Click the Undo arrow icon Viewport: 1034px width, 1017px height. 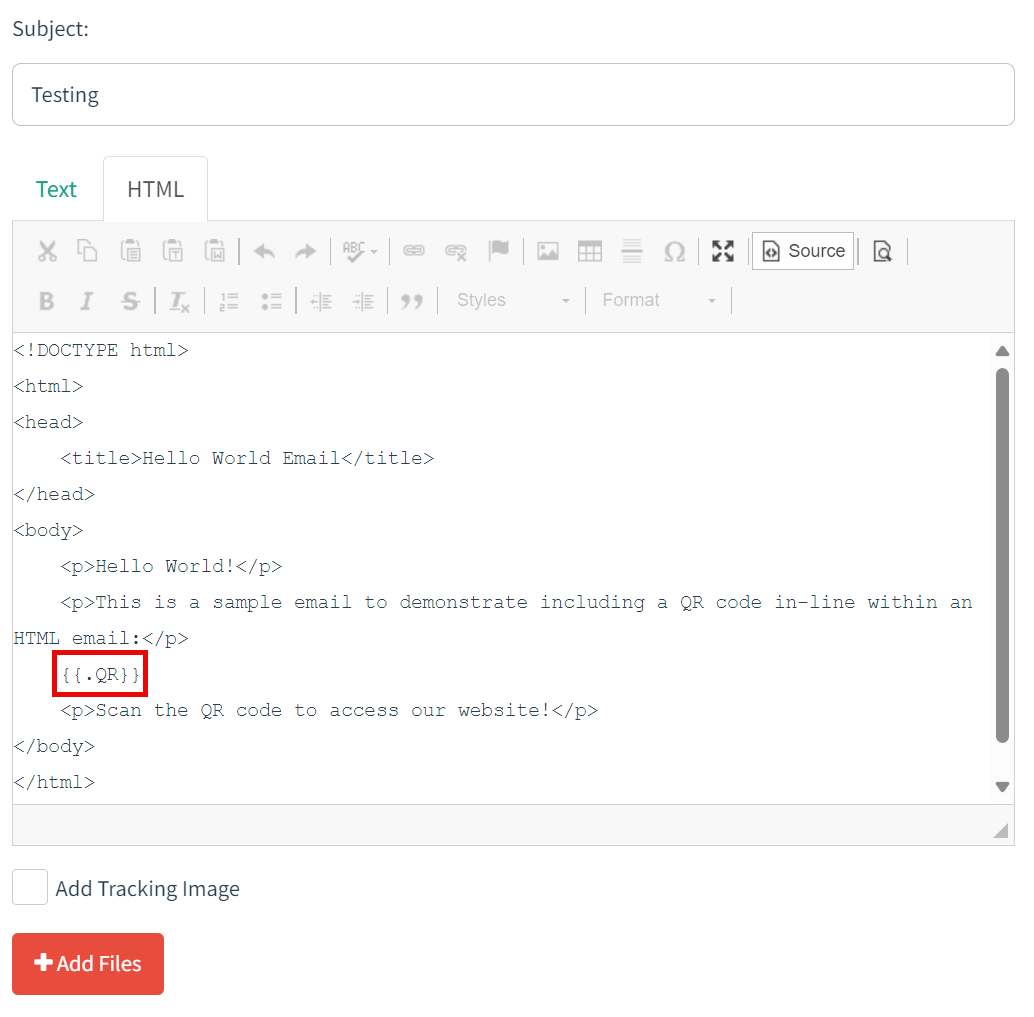coord(264,251)
